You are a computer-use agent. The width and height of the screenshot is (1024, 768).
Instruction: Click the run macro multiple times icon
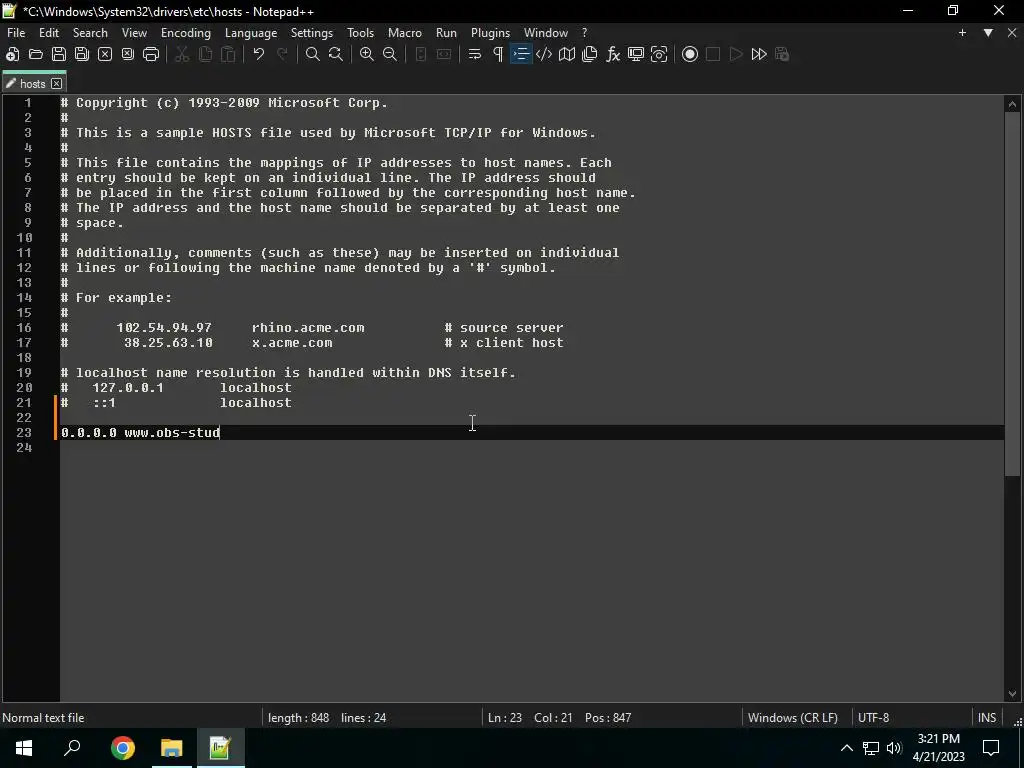pos(759,54)
